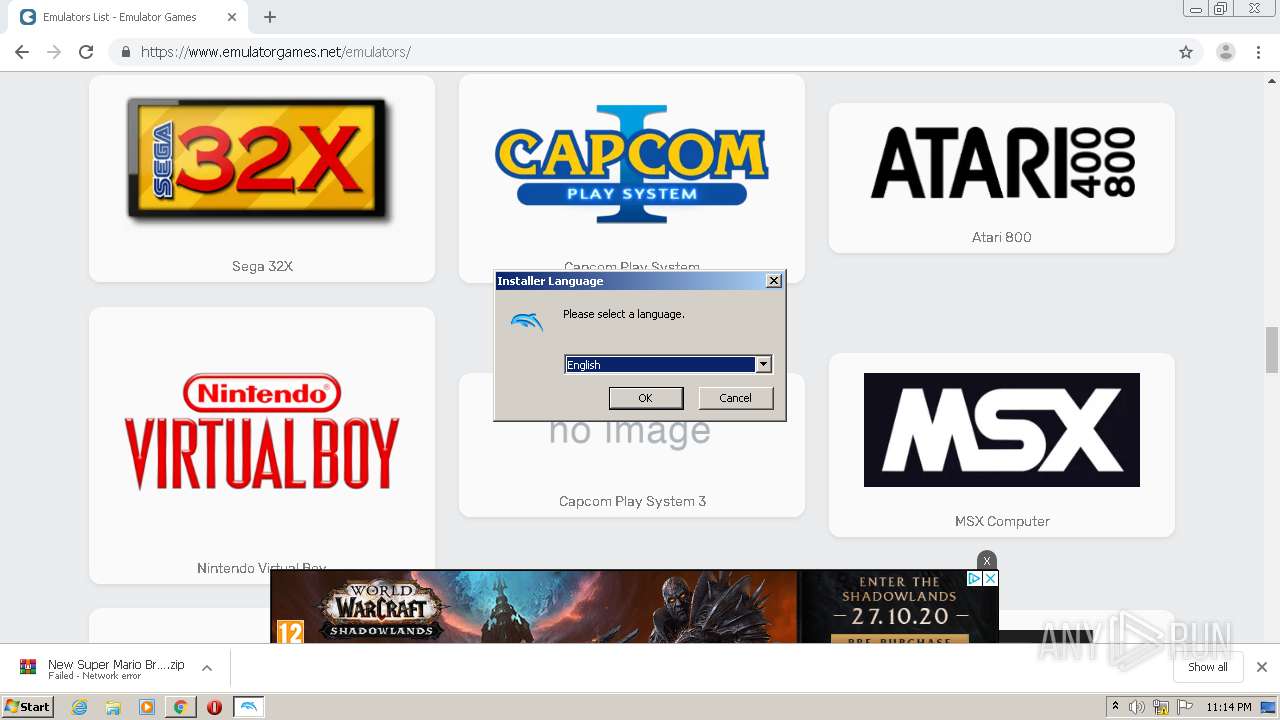Open the Sega 32X emulator card

tap(262, 178)
